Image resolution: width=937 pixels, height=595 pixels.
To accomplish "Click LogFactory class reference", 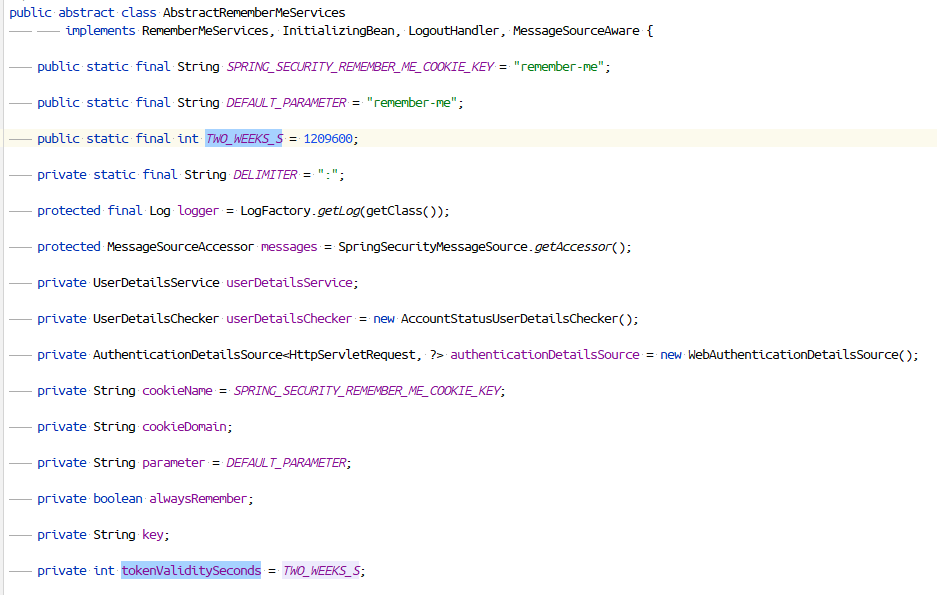I will tap(275, 211).
